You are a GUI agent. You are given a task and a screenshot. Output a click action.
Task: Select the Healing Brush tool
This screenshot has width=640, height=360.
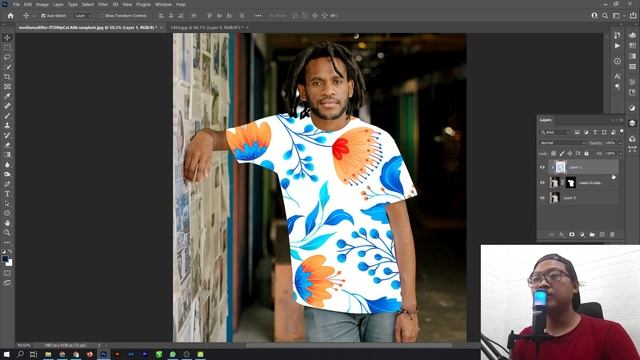coord(7,106)
